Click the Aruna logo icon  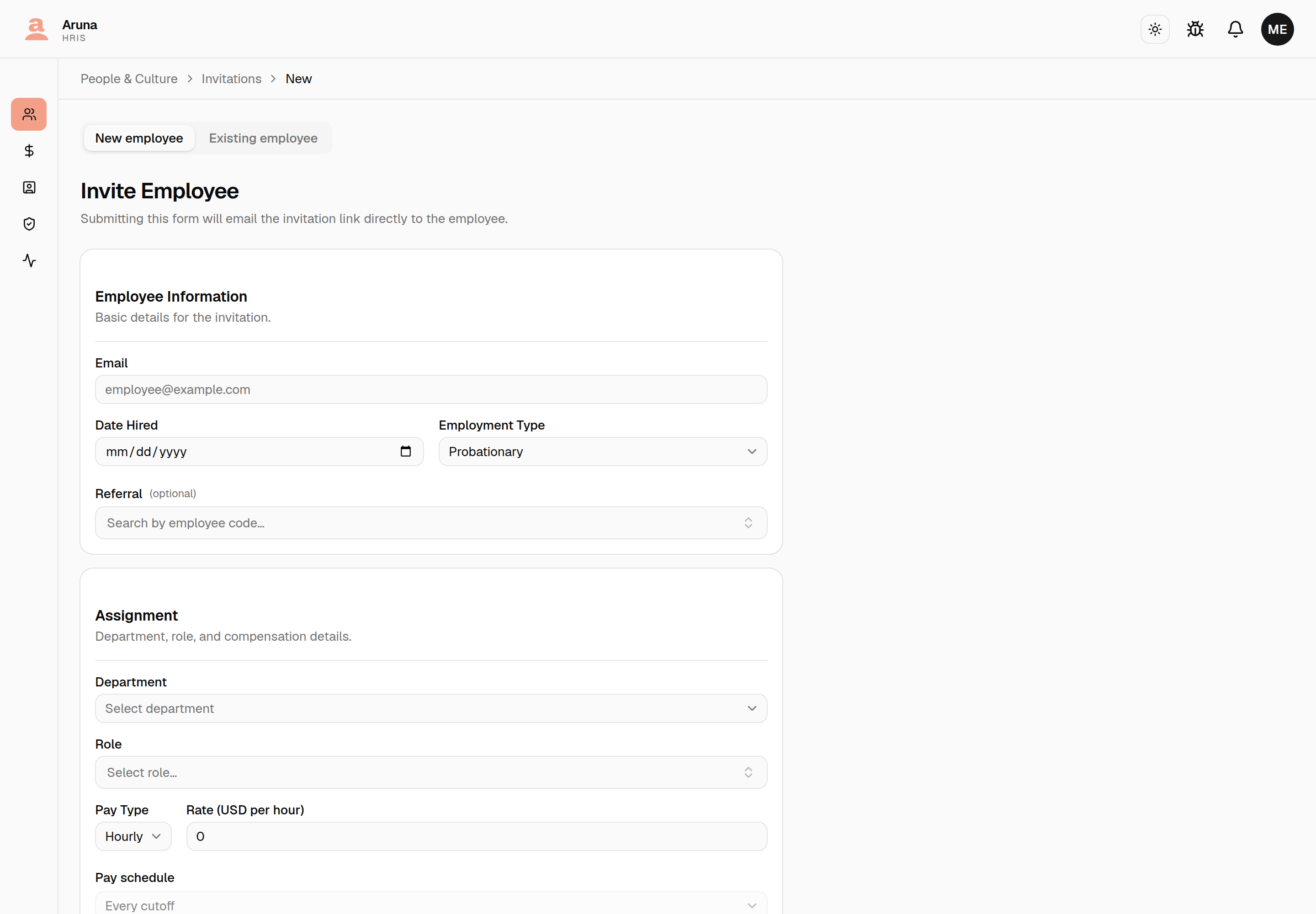point(36,29)
